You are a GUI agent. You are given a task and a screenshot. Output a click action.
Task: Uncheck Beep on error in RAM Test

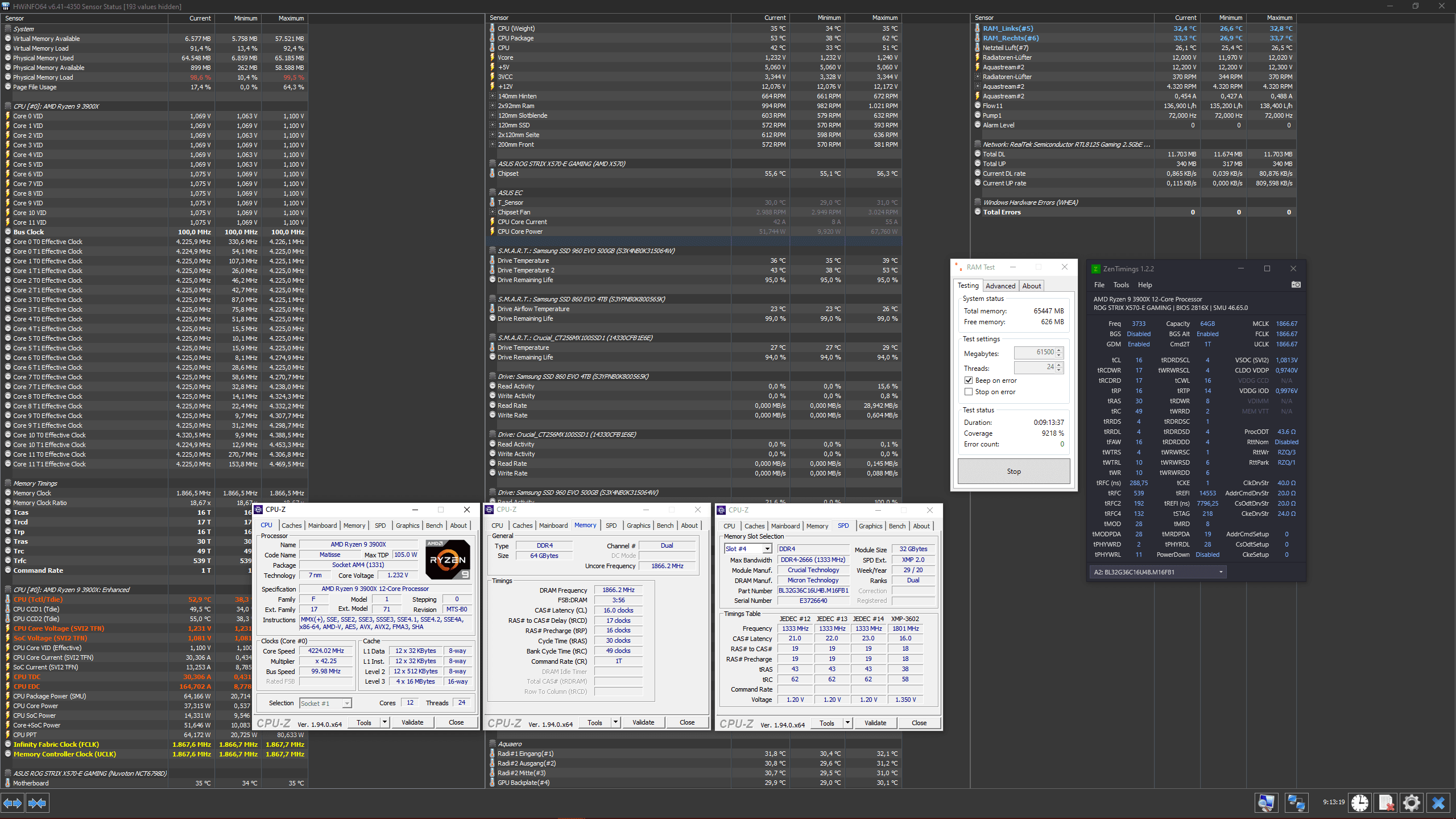click(x=969, y=380)
